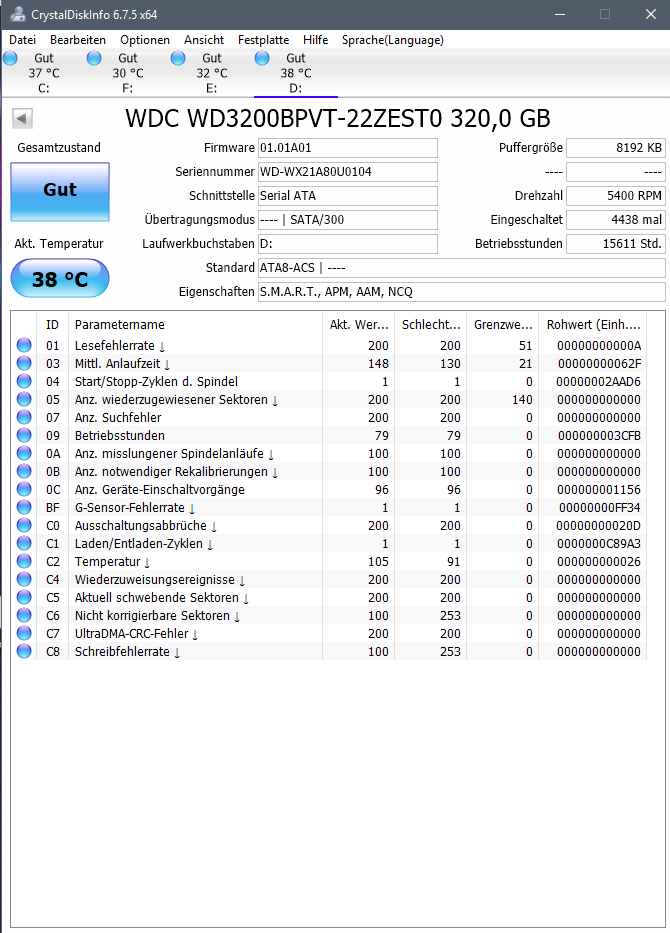Click the Rohwert (Einh.... column header

point(593,324)
